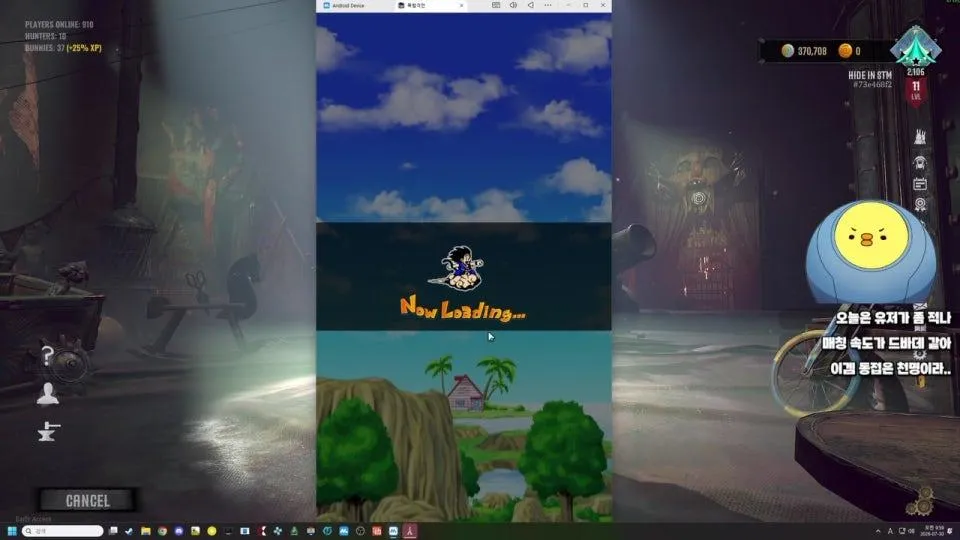Open the emulator keyboard mapping icon
This screenshot has height=540, width=960.
click(x=496, y=5)
